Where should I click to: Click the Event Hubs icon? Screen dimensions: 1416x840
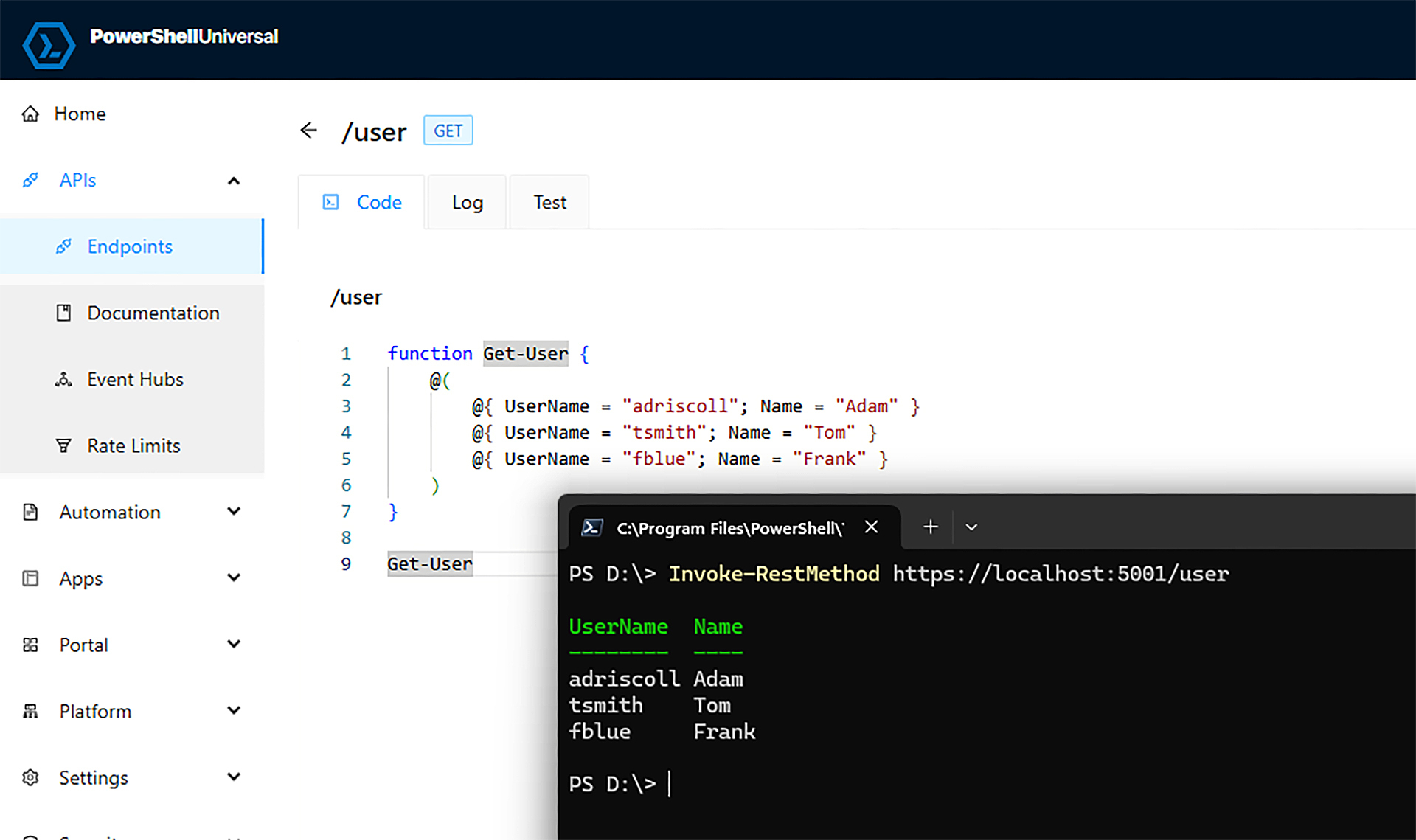click(x=64, y=379)
